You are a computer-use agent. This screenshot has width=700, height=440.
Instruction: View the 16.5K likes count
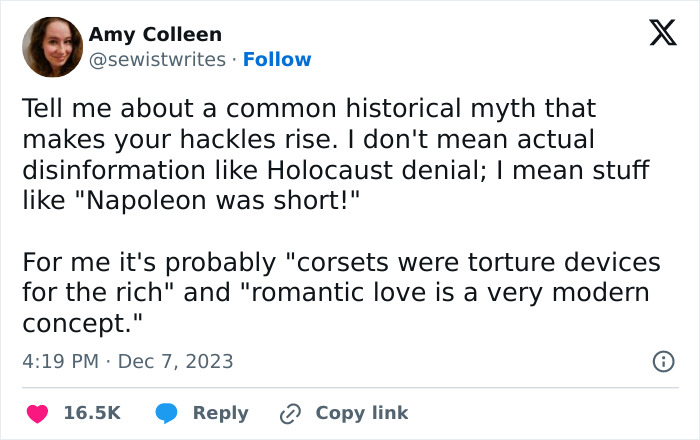(x=92, y=412)
